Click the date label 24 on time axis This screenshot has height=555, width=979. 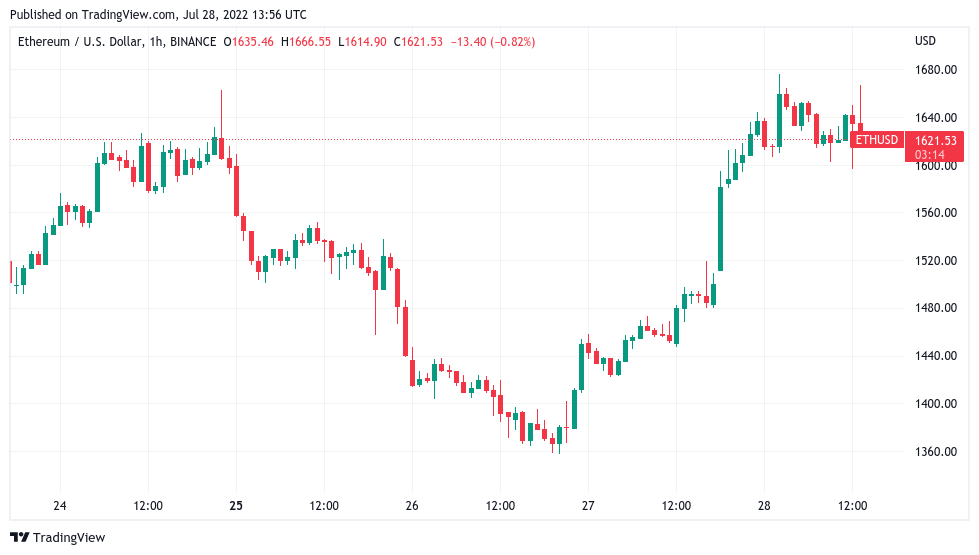click(60, 505)
